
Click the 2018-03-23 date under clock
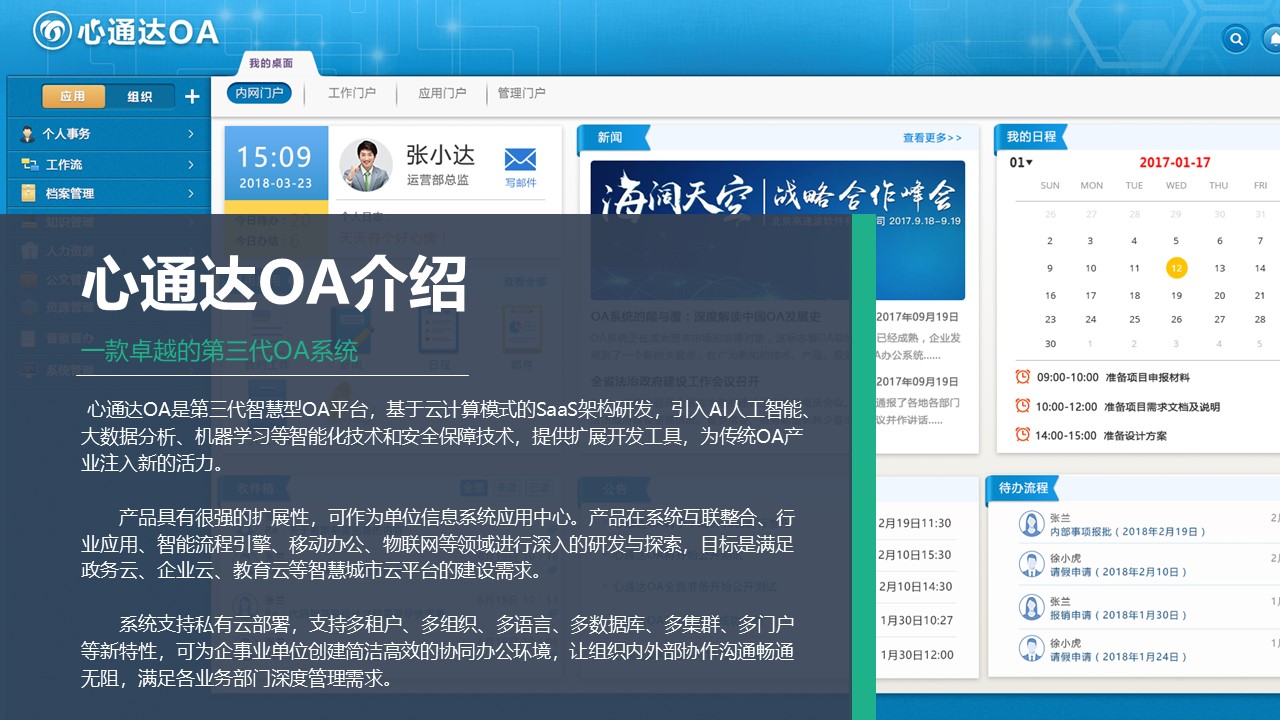[x=276, y=184]
